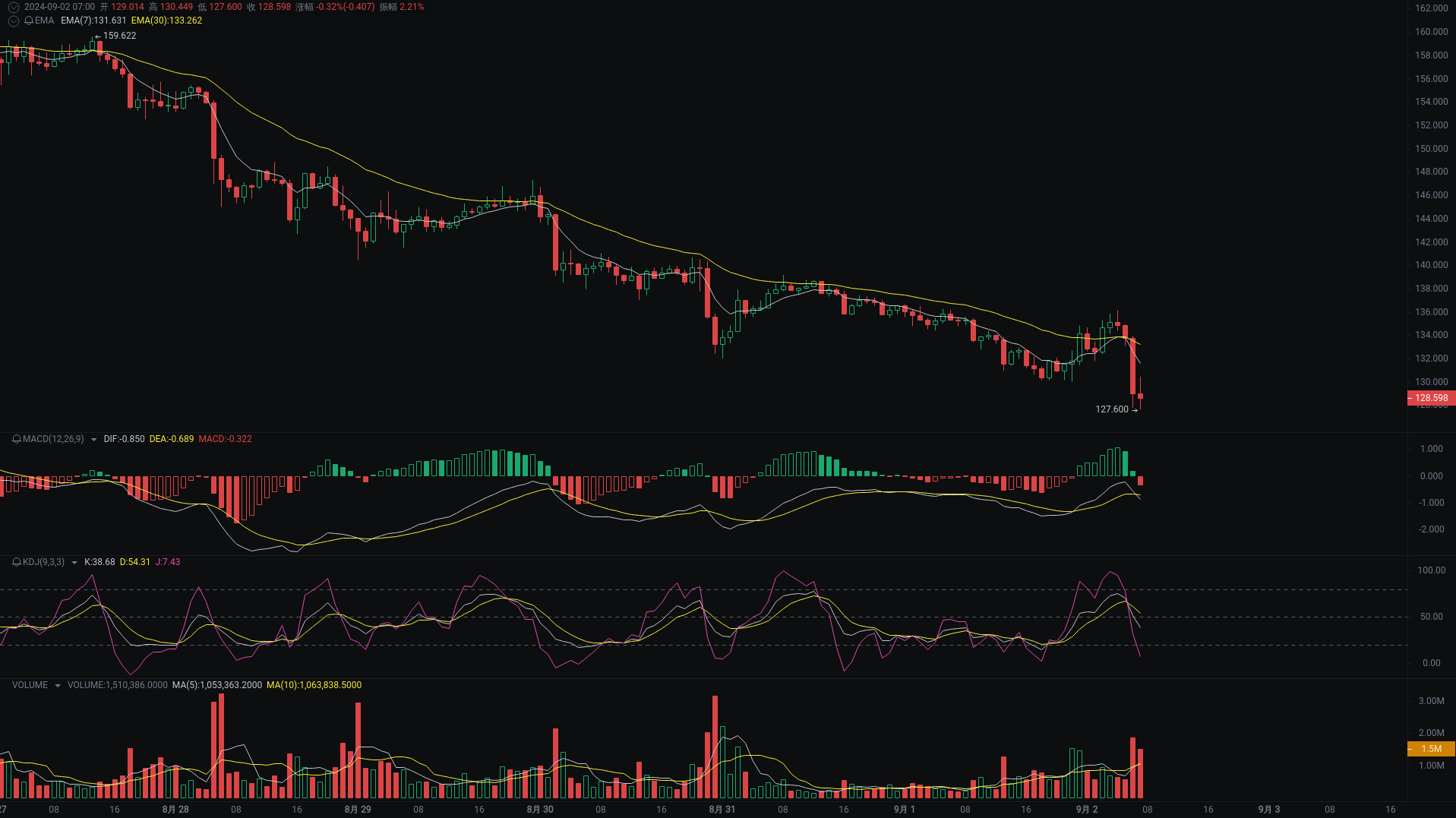This screenshot has height=818, width=1456.
Task: Collapse the OHLC info row chevron
Action: (13, 7)
